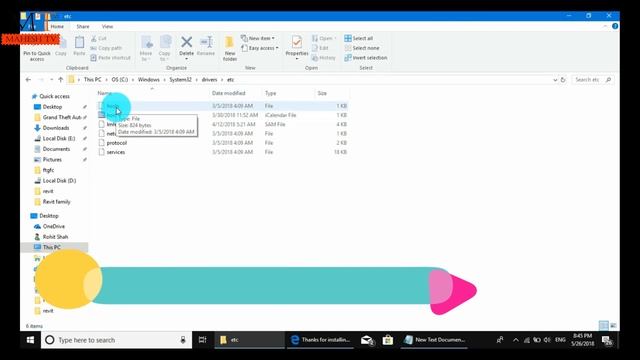
Task: Open Local Disk (E:) in sidebar
Action: click(x=59, y=139)
